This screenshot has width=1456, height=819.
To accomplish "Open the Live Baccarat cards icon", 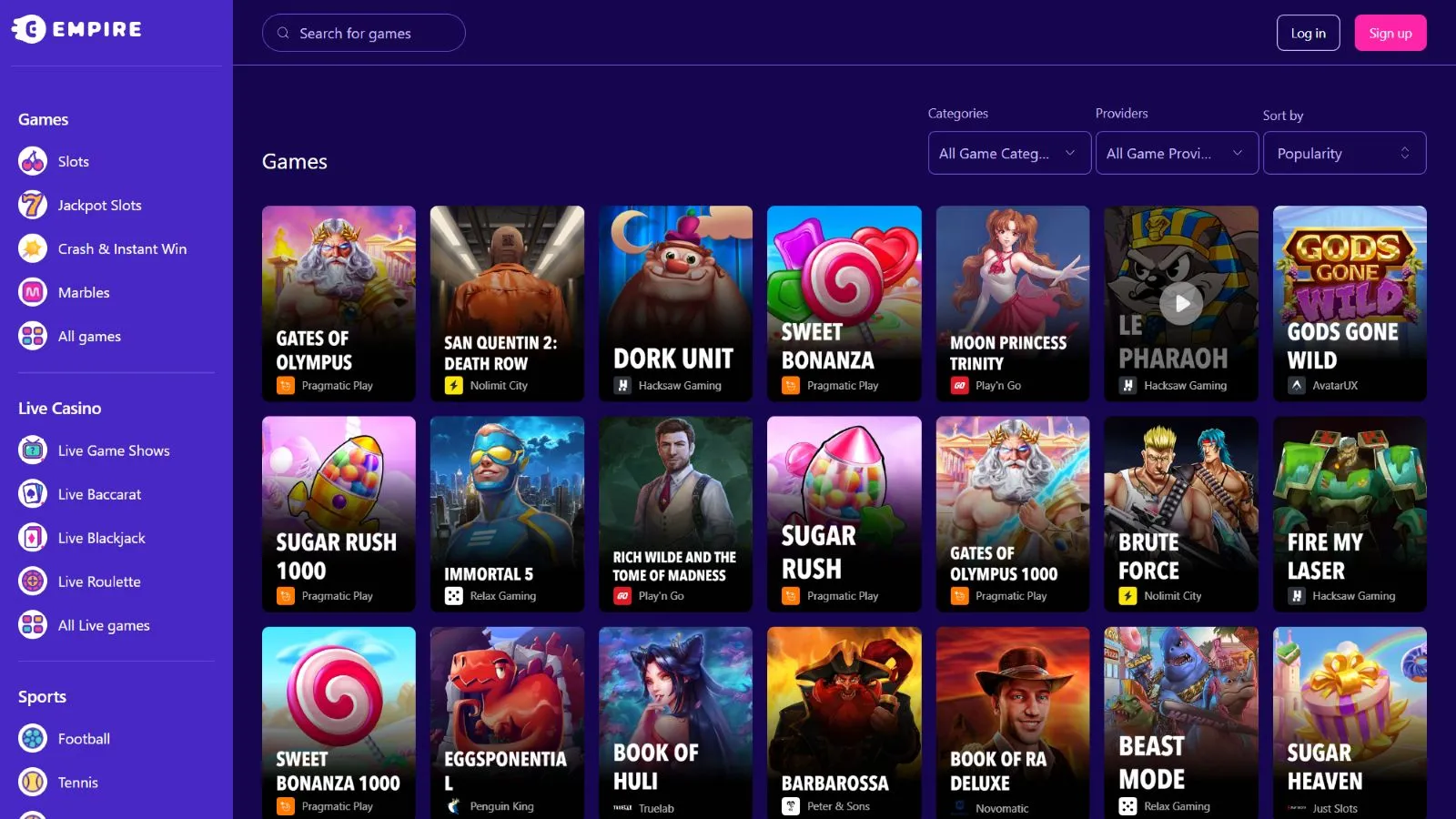I will pyautogui.click(x=33, y=494).
